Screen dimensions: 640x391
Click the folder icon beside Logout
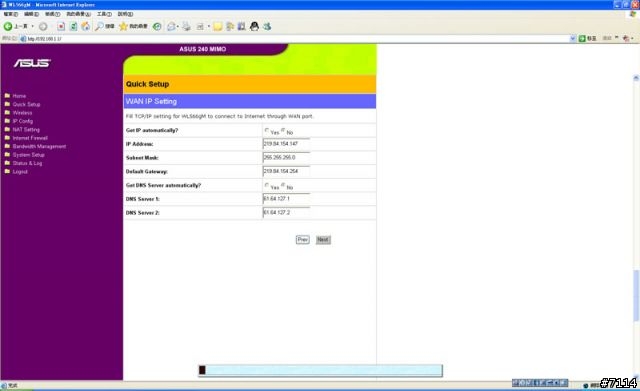point(7,171)
